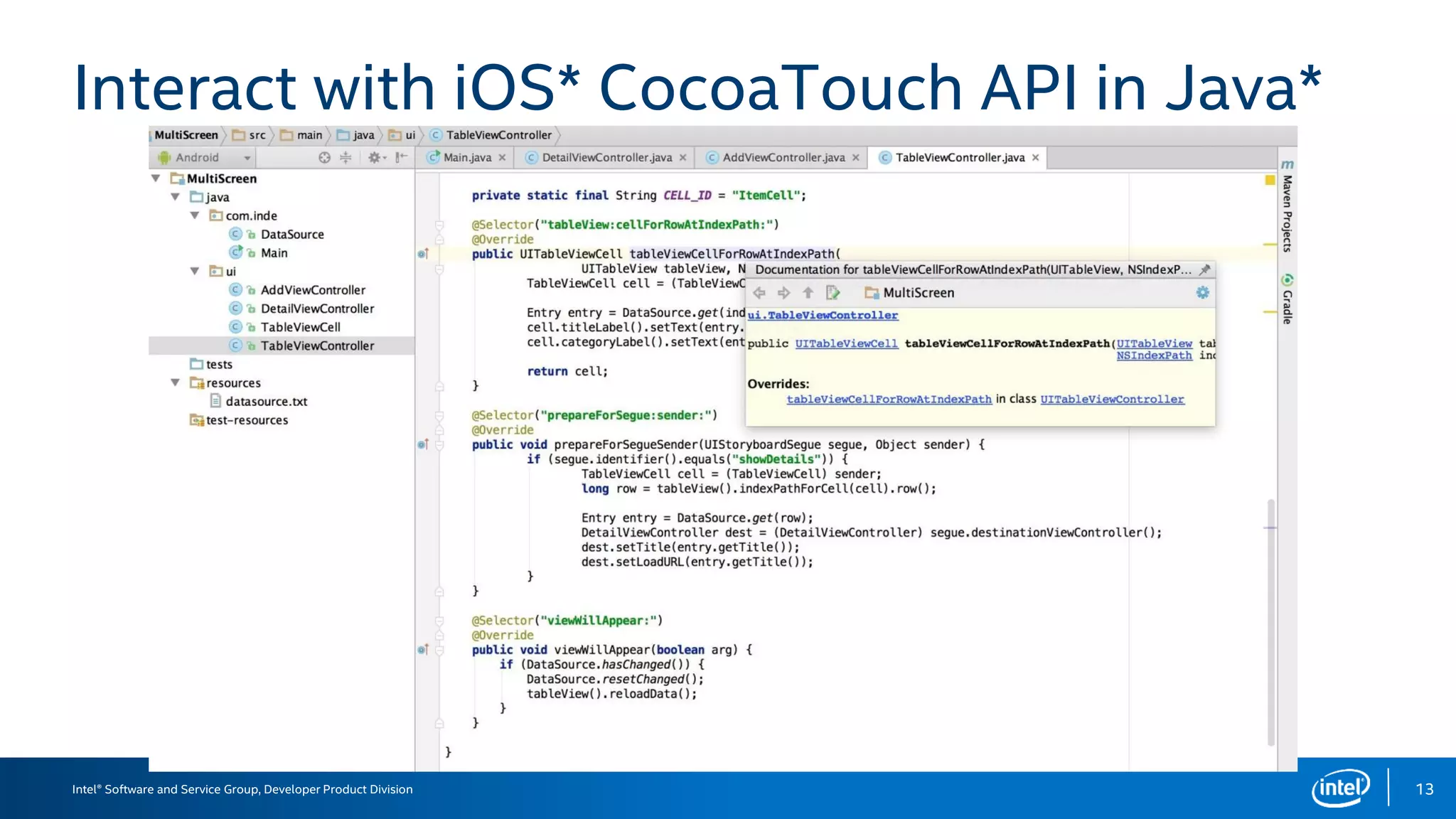Select AddViewController in project tree
Image resolution: width=1456 pixels, height=819 pixels.
(x=313, y=290)
